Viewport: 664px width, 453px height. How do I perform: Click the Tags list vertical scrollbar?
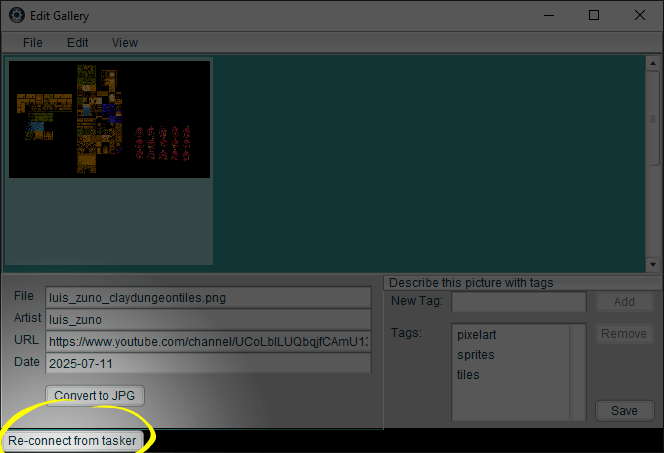click(x=578, y=371)
